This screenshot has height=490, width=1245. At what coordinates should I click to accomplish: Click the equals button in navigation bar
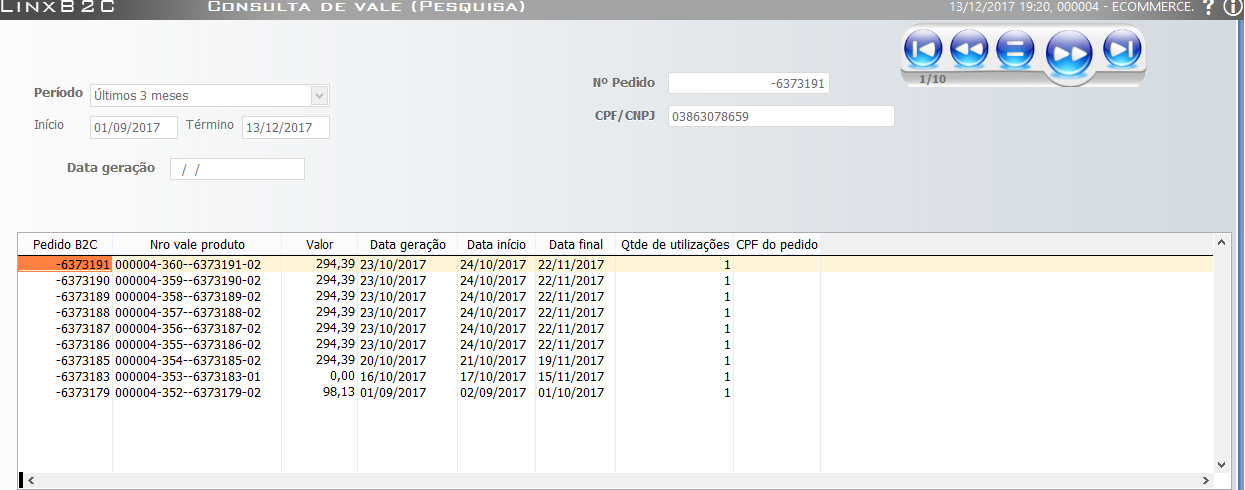(1015, 47)
